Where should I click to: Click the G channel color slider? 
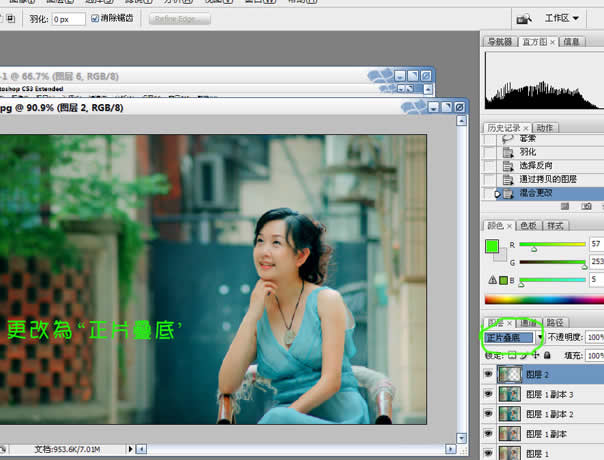pos(552,263)
